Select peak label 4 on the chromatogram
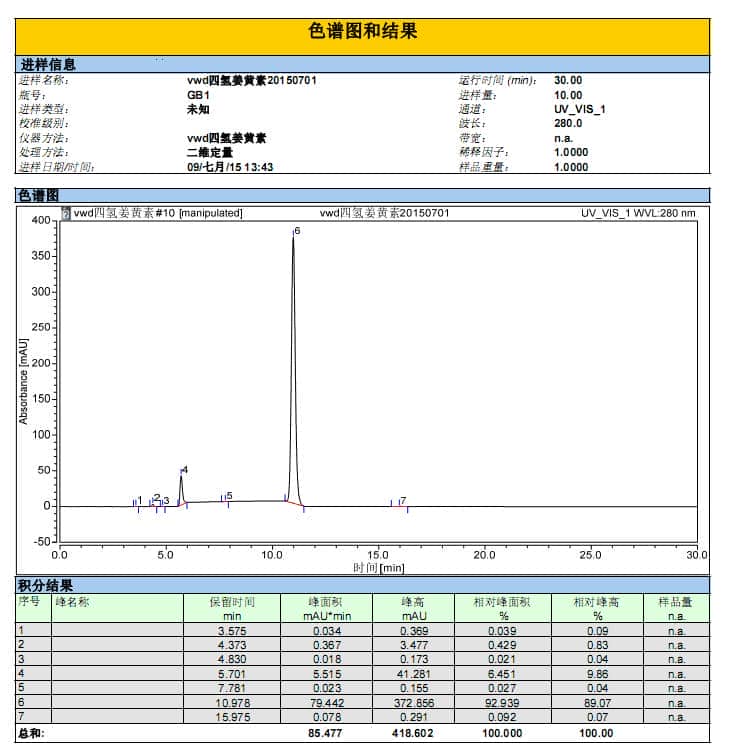The width and height of the screenshot is (738, 748). pos(185,470)
